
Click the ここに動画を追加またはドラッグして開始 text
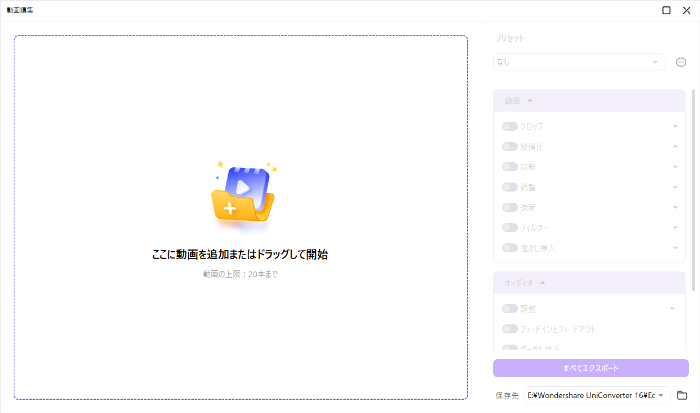(240, 254)
